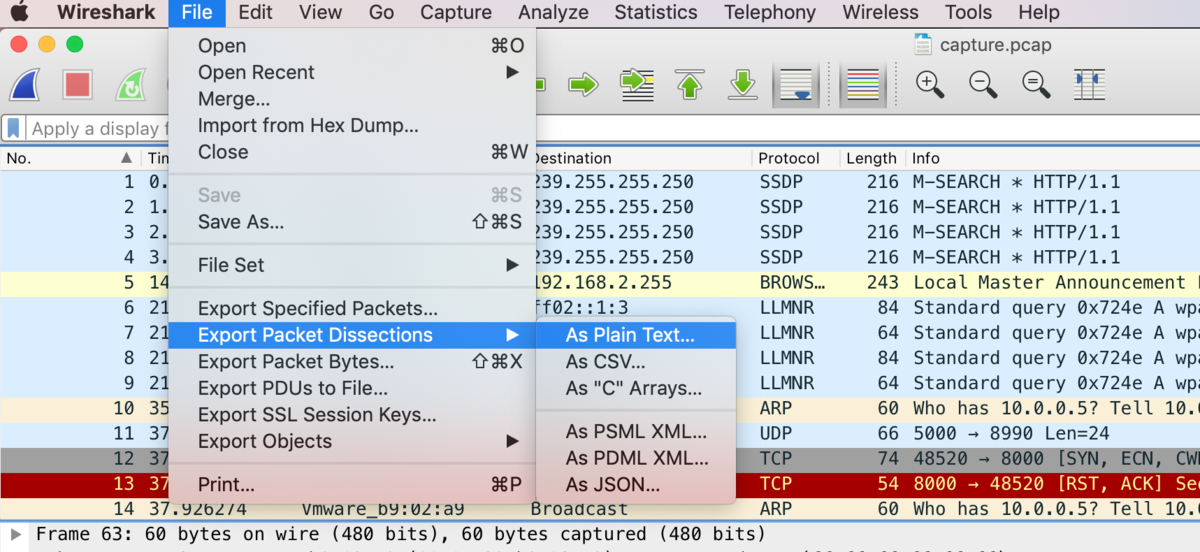Select Export Specified Packets...
Viewport: 1200px width, 552px height.
(352, 309)
